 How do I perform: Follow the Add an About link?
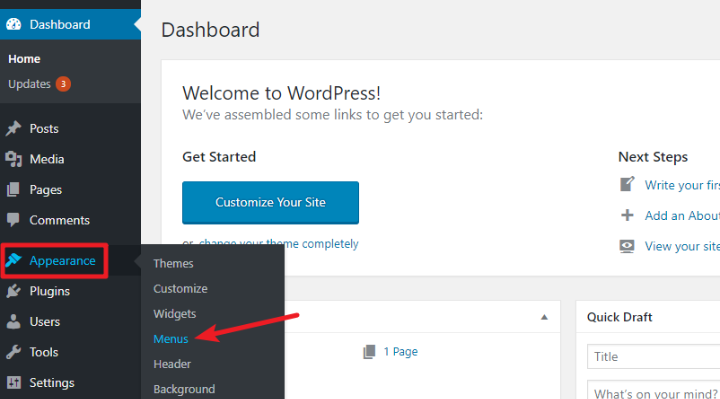click(x=682, y=216)
